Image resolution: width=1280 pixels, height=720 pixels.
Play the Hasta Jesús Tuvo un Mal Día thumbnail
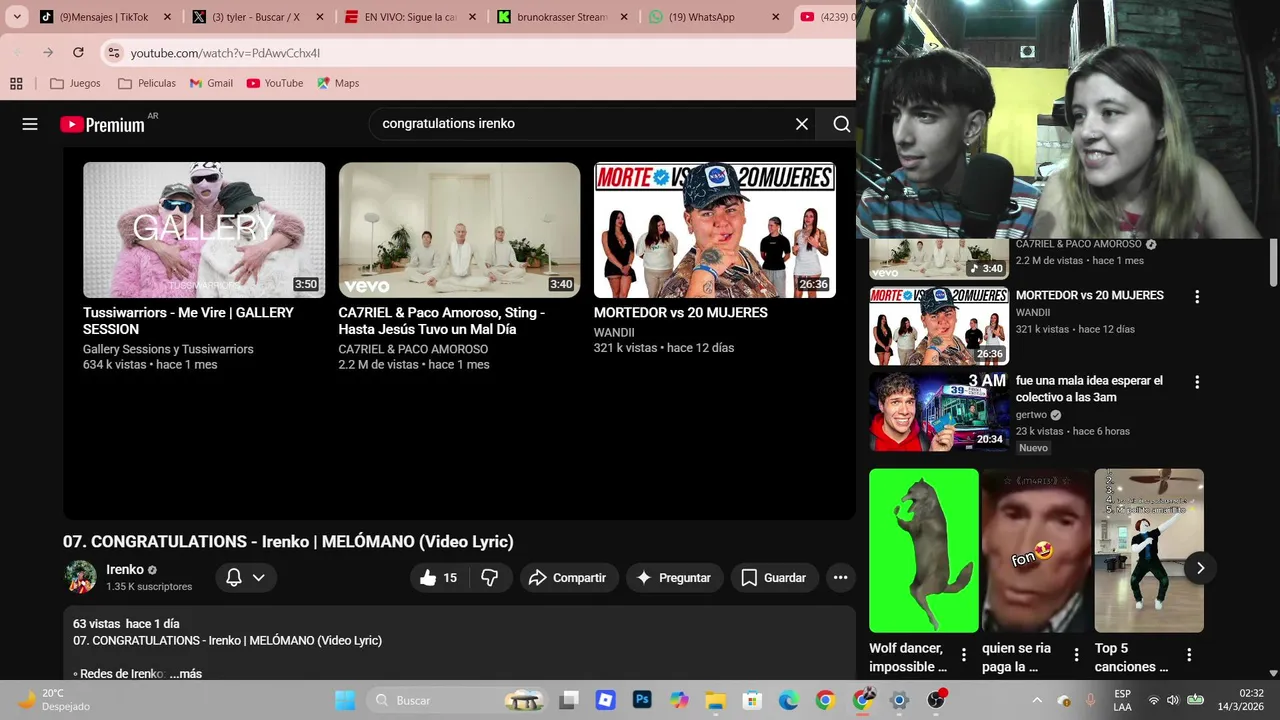click(x=459, y=230)
